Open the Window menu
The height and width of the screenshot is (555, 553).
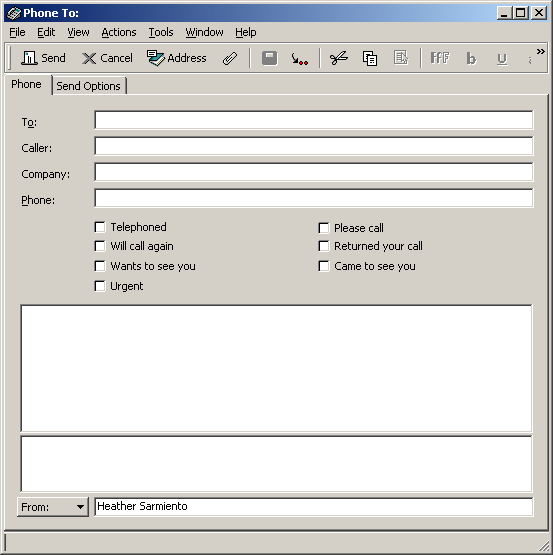[204, 32]
